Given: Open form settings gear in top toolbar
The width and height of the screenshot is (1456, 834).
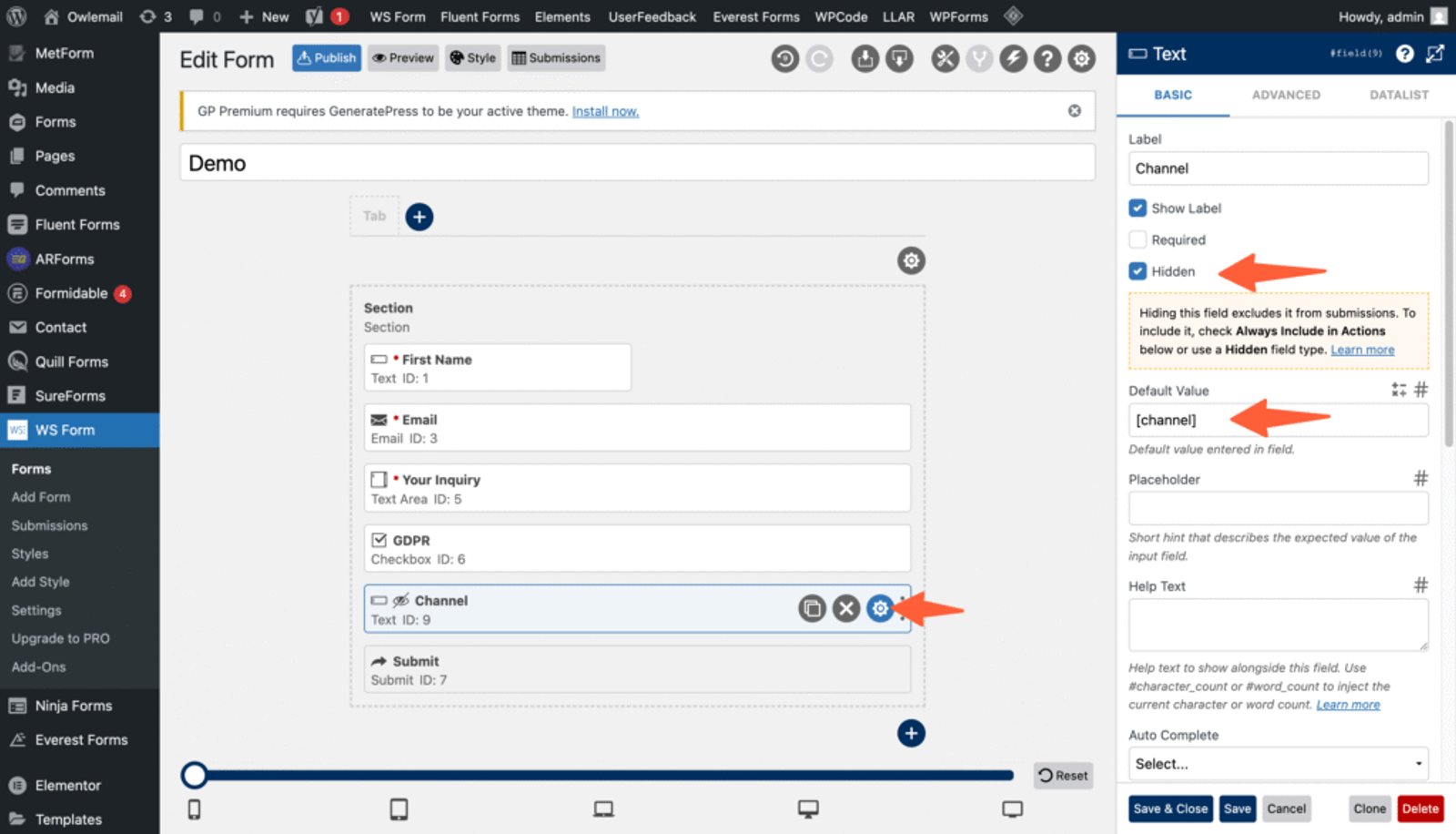Looking at the screenshot, I should tap(1081, 59).
